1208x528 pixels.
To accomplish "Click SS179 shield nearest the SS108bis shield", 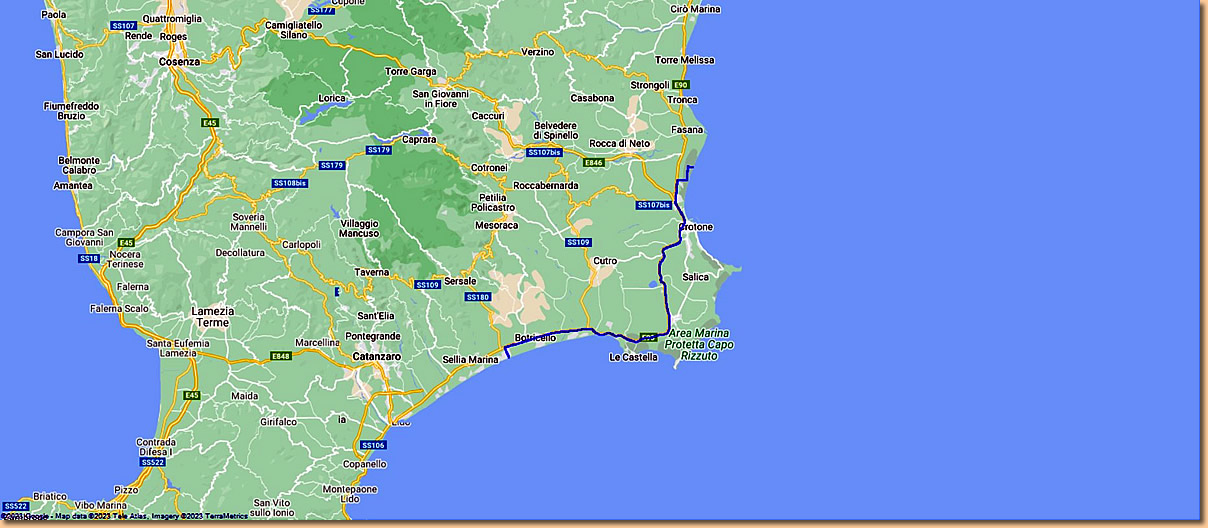I will pyautogui.click(x=332, y=165).
